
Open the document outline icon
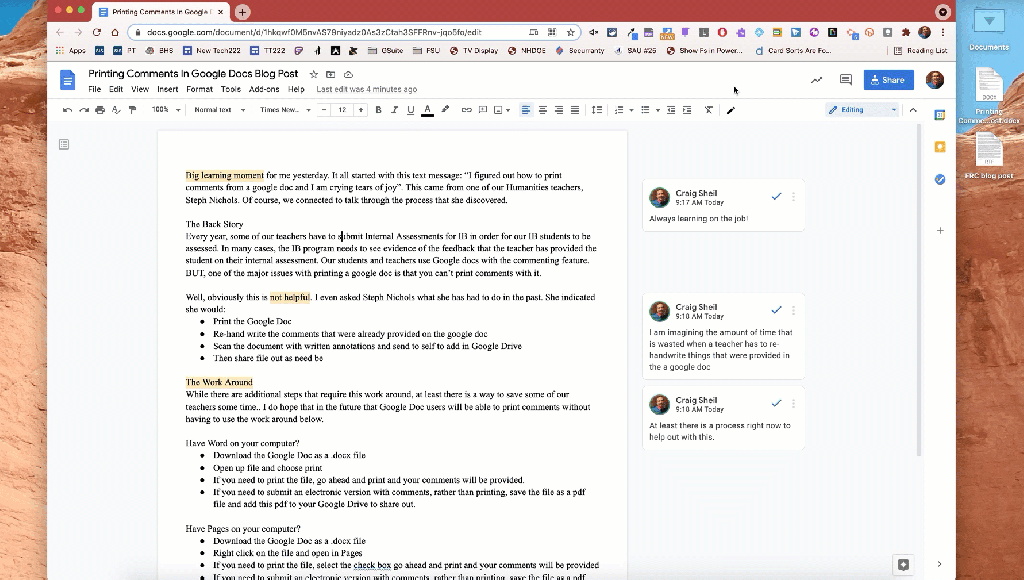click(x=64, y=145)
